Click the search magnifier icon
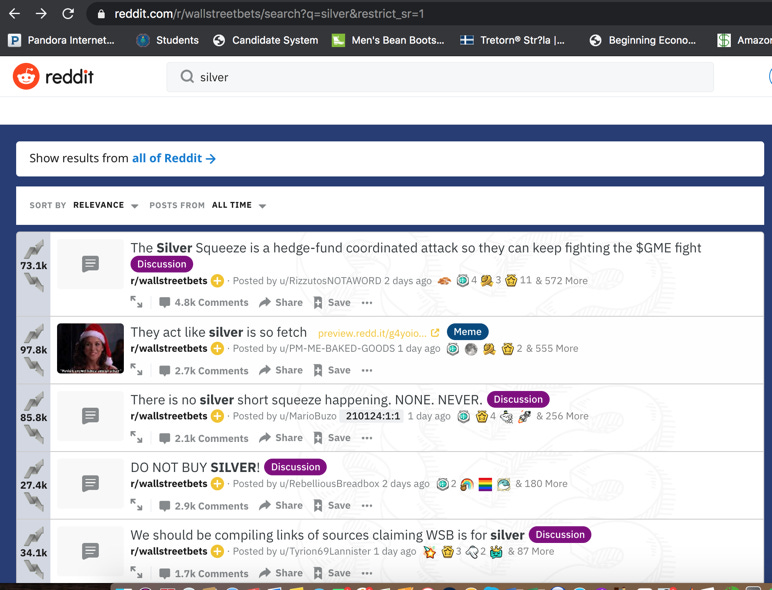This screenshot has height=590, width=772. [x=187, y=77]
